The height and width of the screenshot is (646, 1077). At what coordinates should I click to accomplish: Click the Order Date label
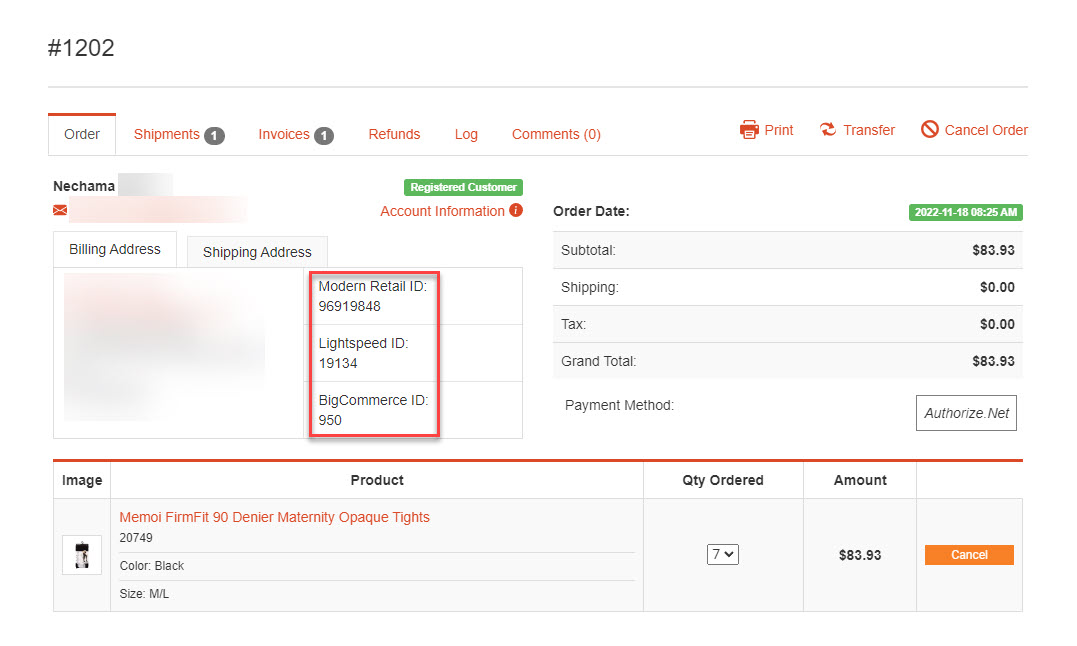click(591, 211)
